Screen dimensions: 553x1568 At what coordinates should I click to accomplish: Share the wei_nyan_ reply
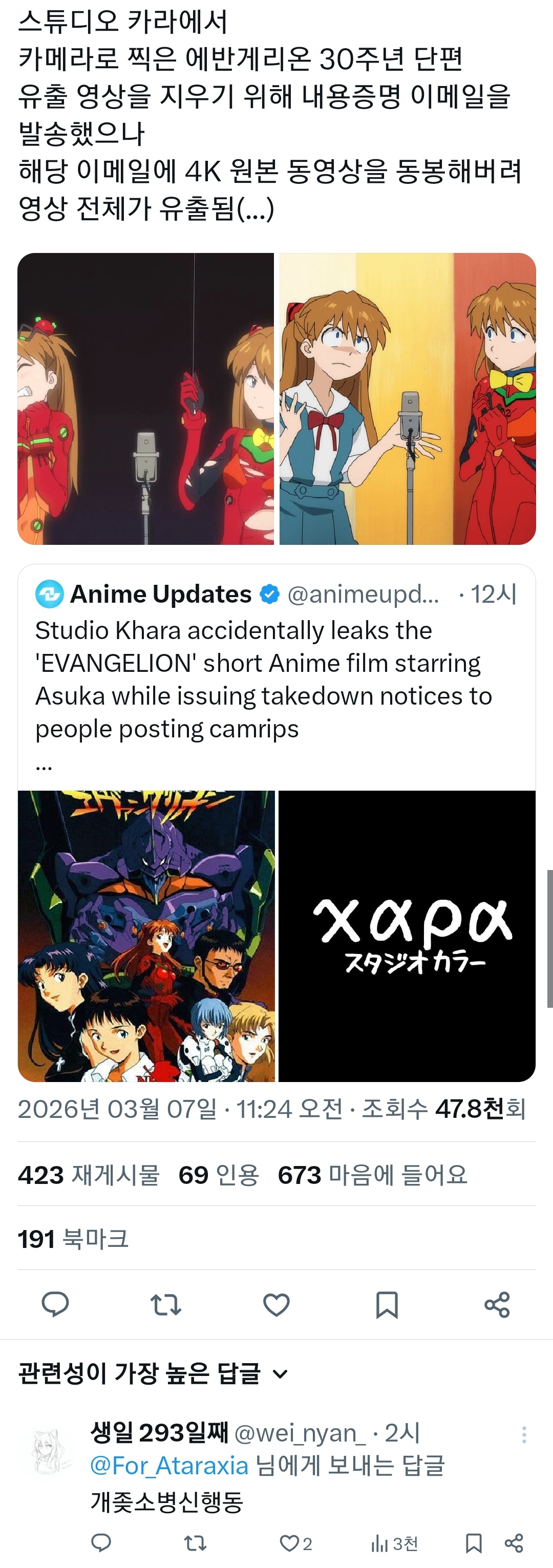coord(514,1542)
